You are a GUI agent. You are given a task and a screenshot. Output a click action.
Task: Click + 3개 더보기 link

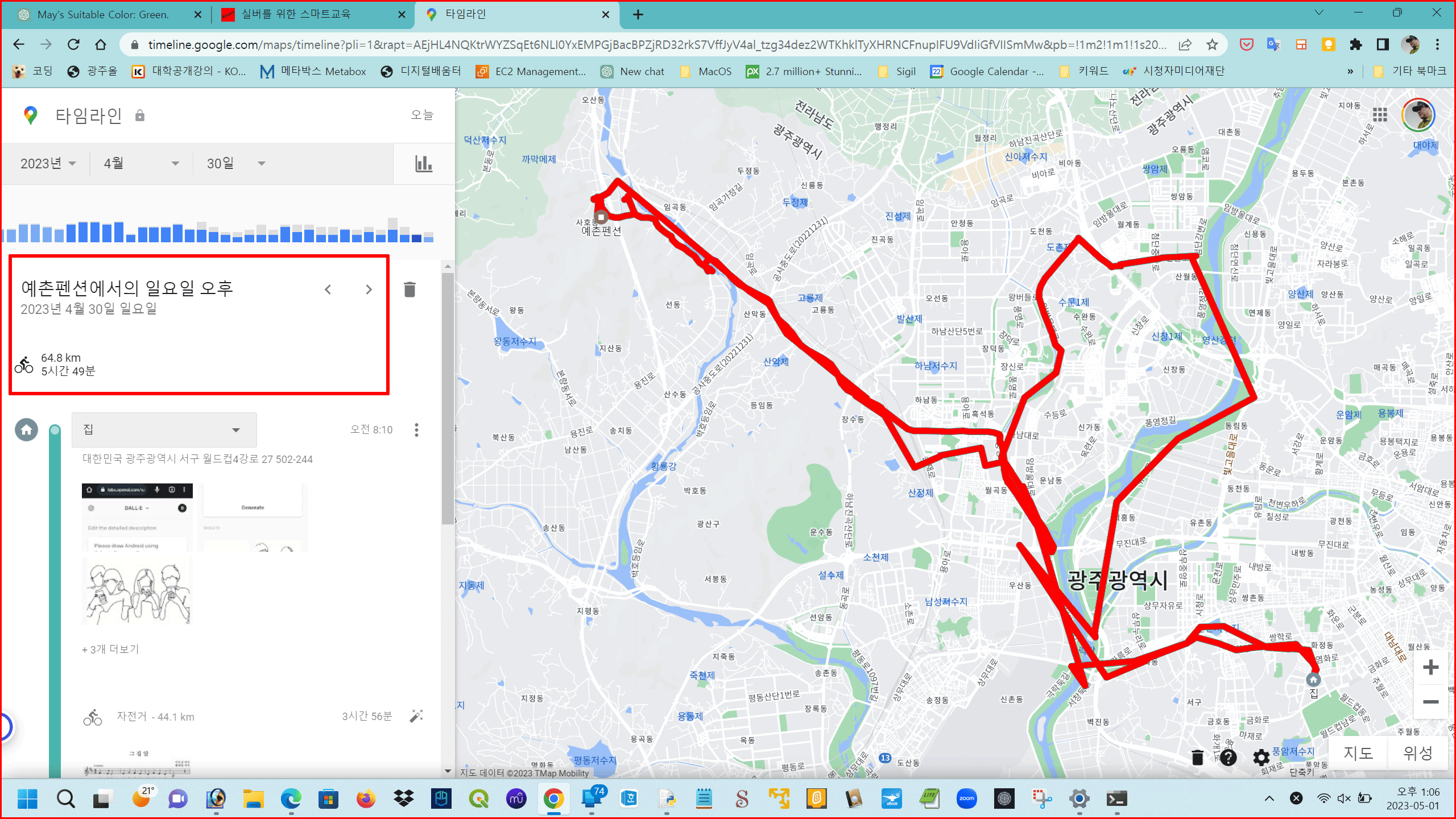tap(110, 649)
